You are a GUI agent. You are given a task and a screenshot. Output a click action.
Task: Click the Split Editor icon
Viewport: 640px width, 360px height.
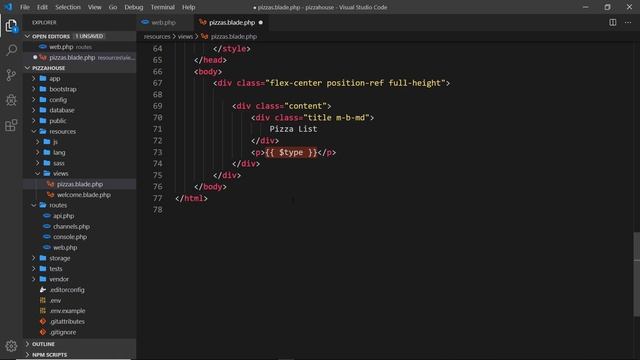point(613,22)
